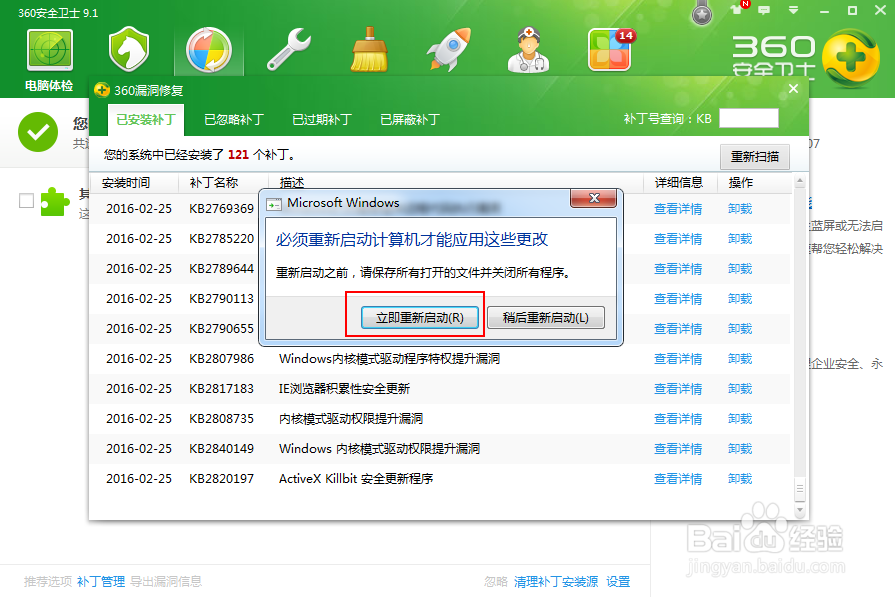
Task: Uninstall patch KB2817183
Action: (x=740, y=389)
